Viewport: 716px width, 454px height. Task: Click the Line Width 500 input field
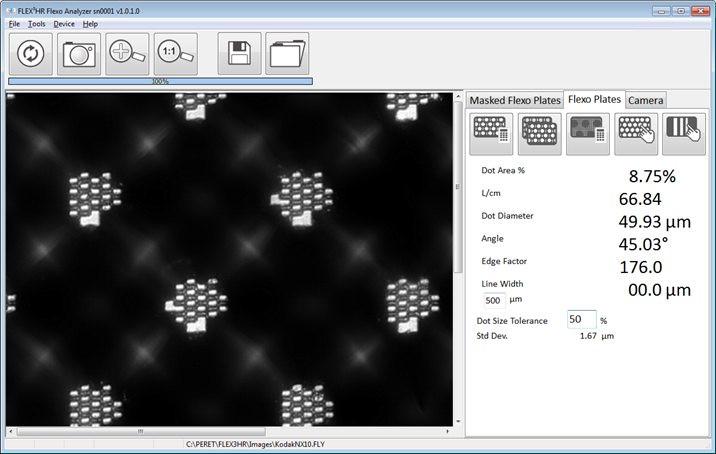click(x=494, y=301)
